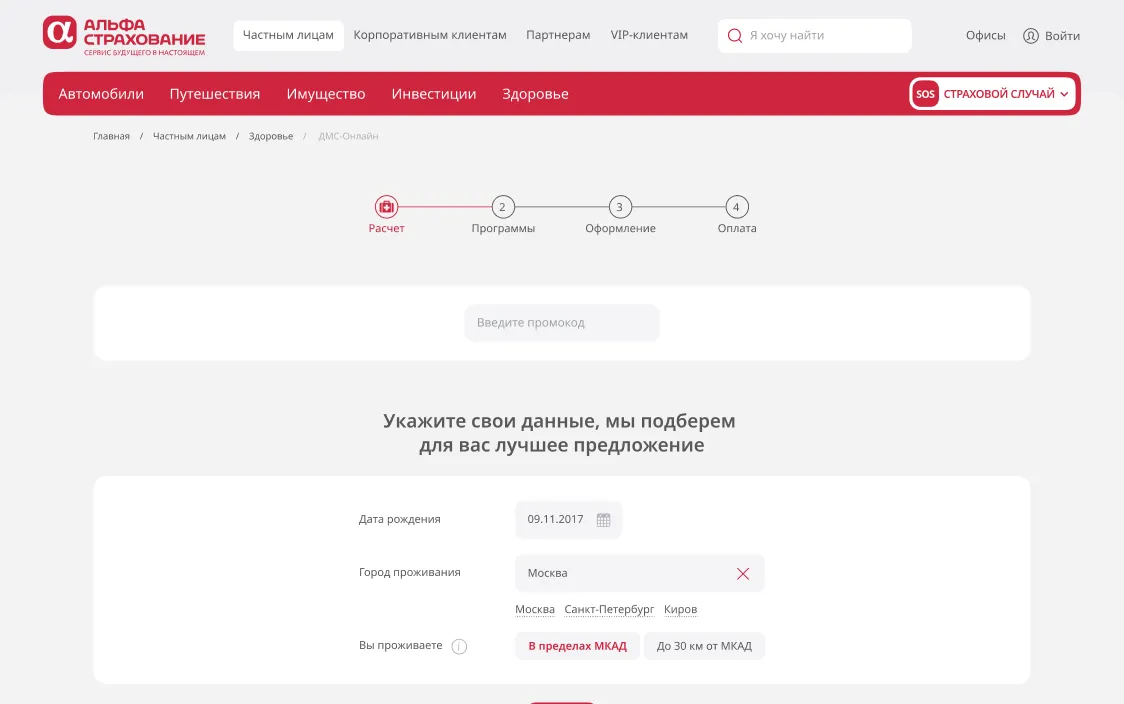Viewport: 1124px width, 704px height.
Task: Go to step 2 Программы circle
Action: click(502, 207)
